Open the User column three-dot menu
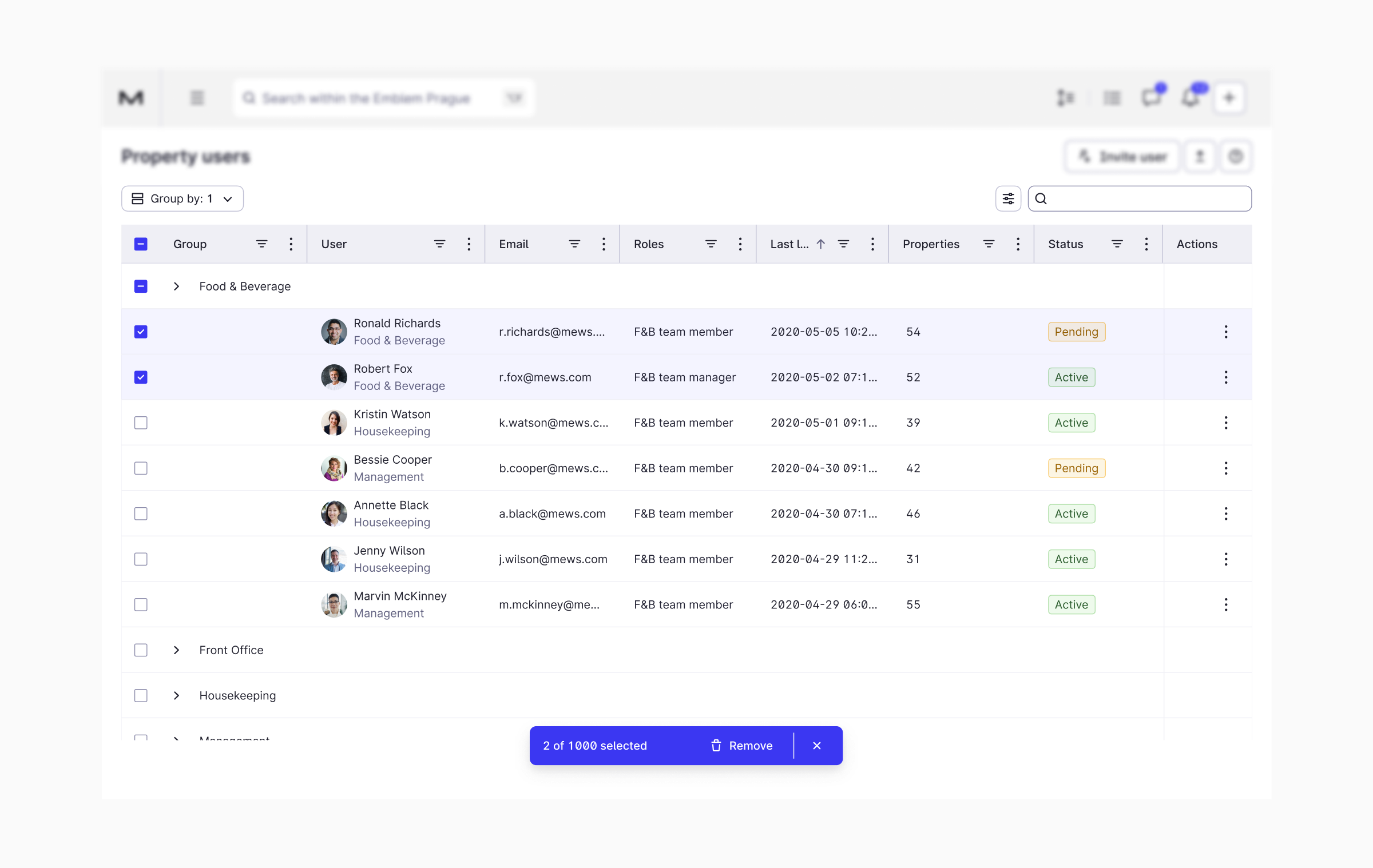 469,244
